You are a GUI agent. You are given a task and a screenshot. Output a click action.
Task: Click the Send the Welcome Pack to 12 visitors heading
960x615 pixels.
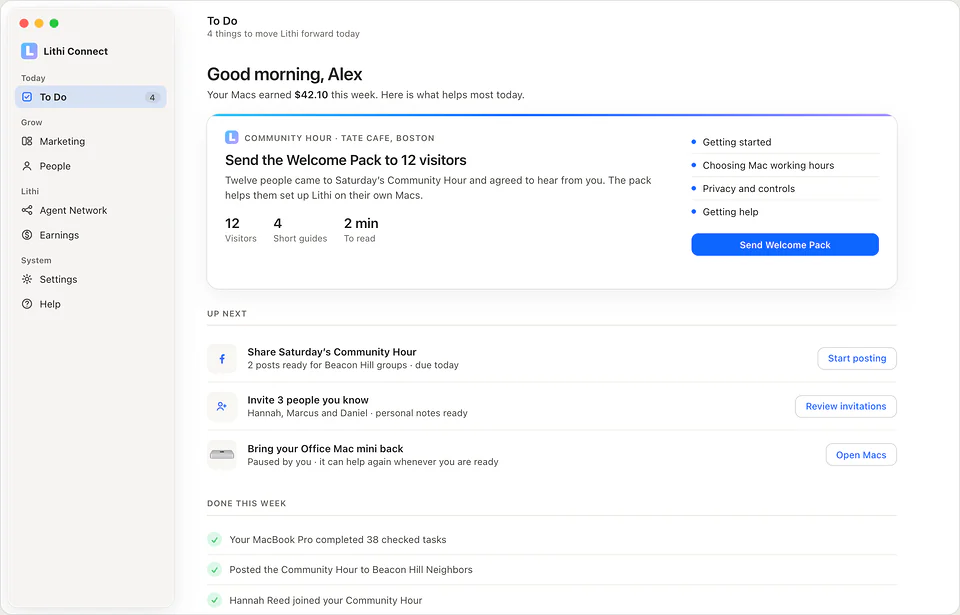point(345,160)
